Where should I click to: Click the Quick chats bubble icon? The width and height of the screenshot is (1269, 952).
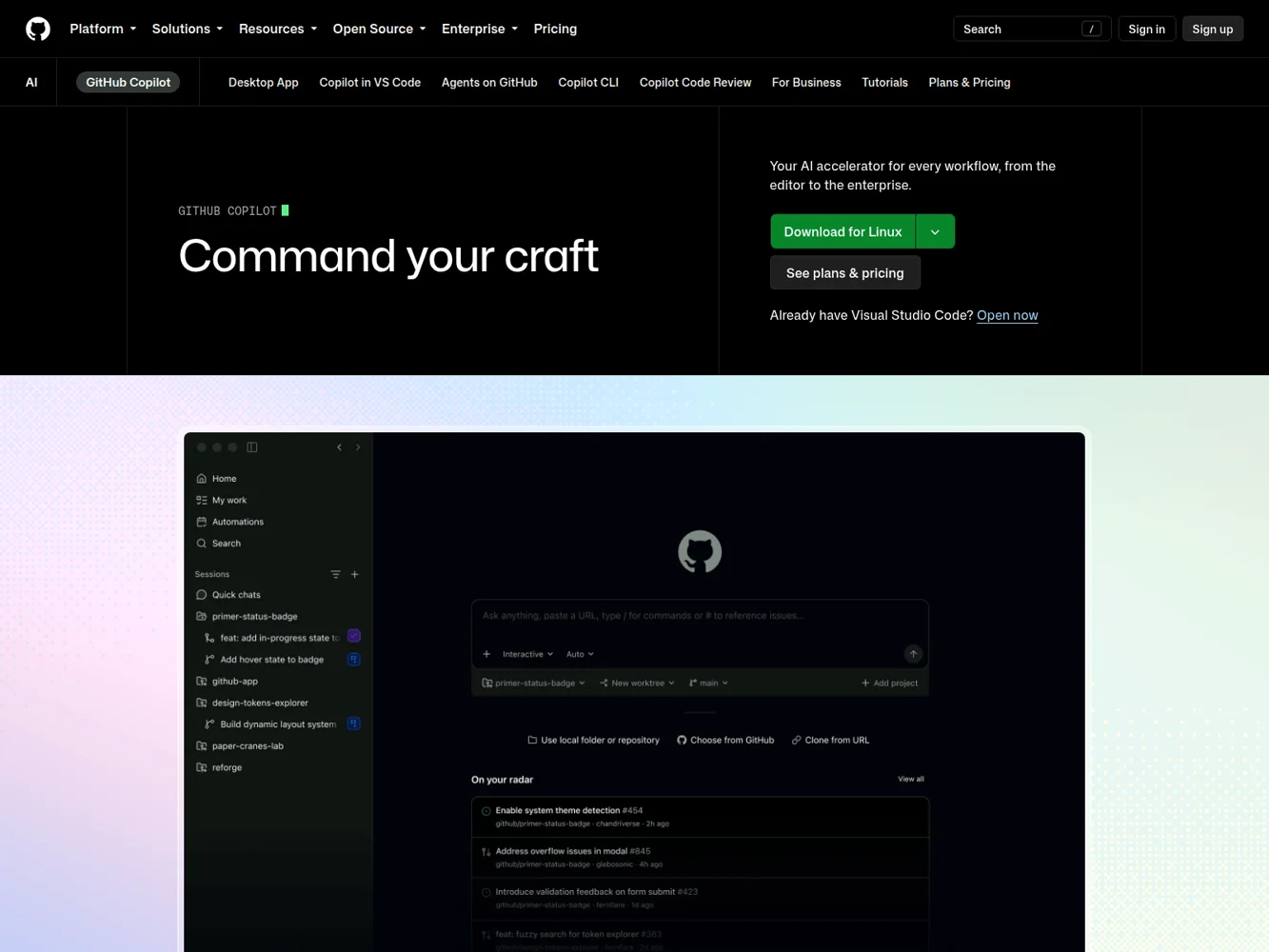[x=201, y=595]
